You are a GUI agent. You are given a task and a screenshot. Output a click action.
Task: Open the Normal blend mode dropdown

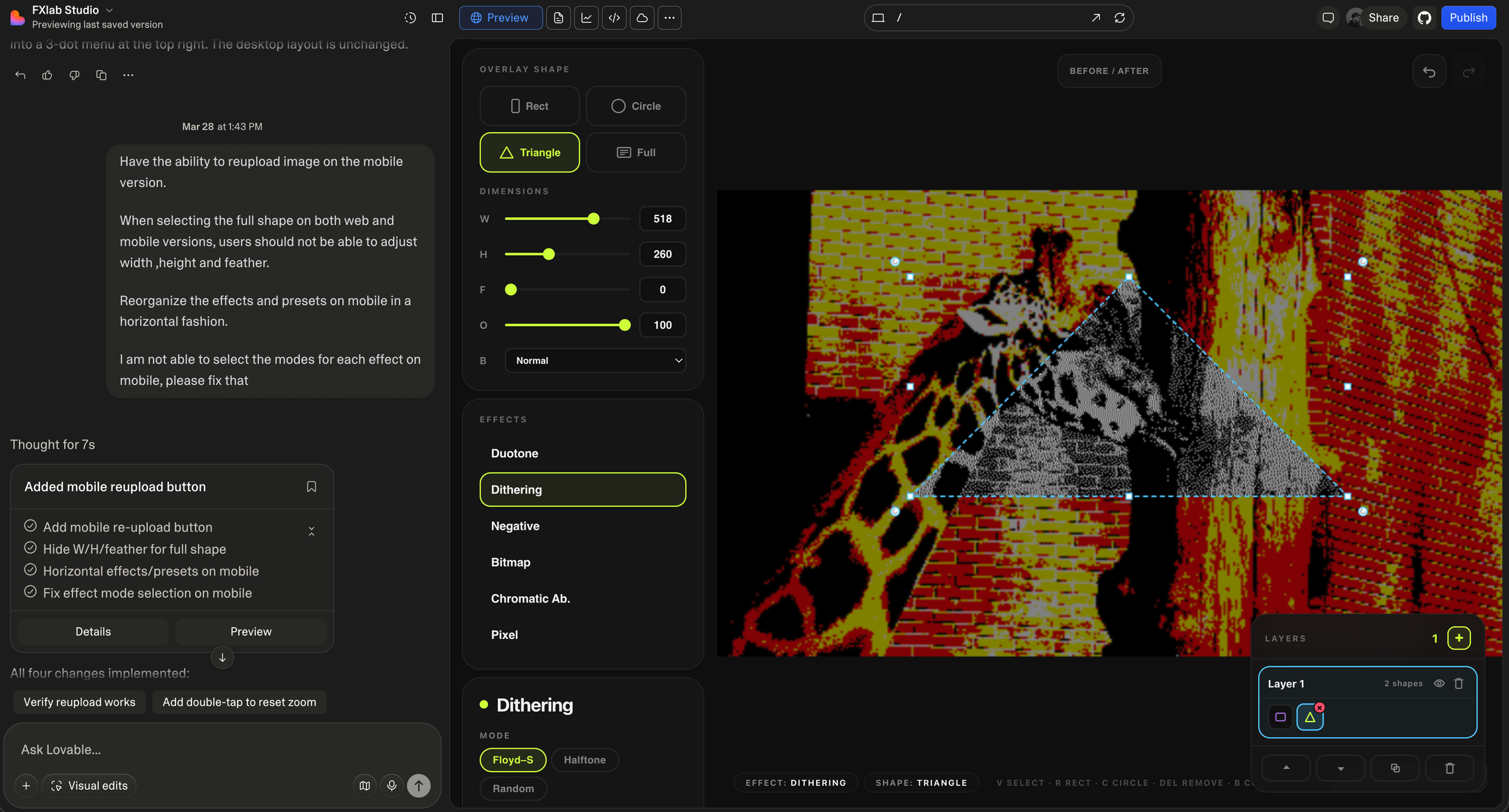click(595, 360)
